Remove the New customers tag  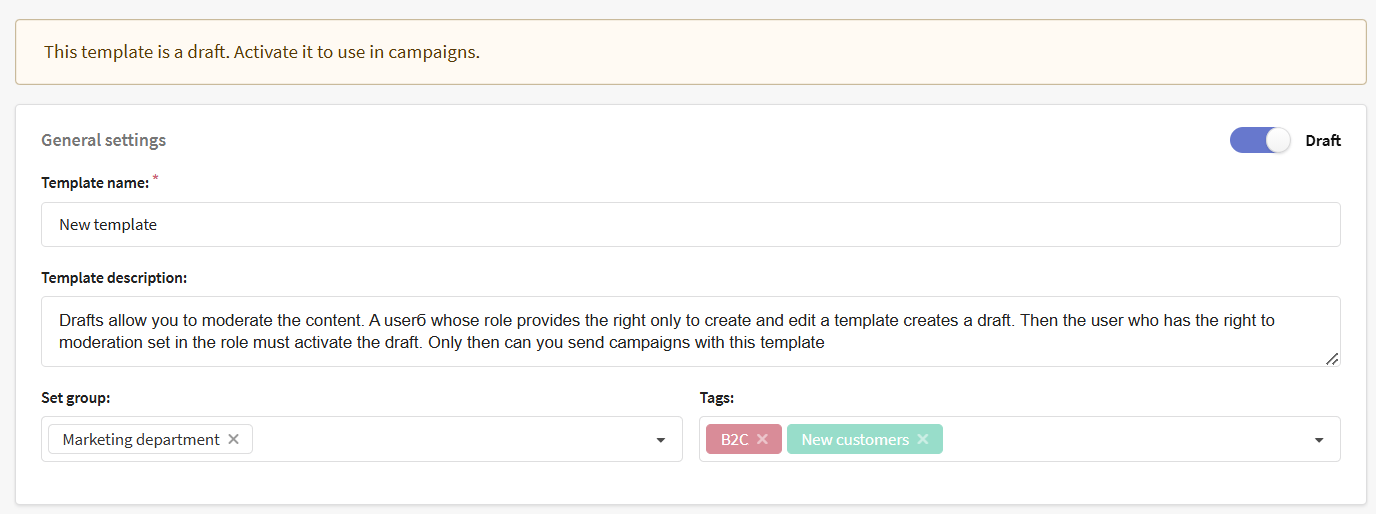923,439
